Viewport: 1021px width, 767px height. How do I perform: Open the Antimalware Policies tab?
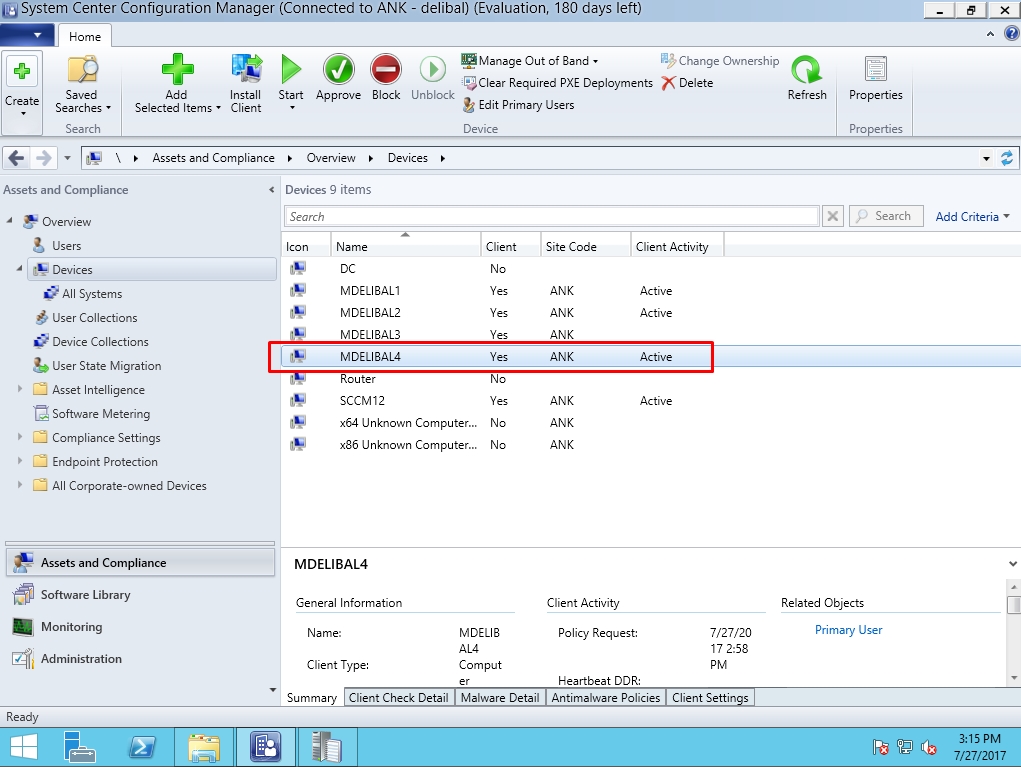(x=606, y=698)
